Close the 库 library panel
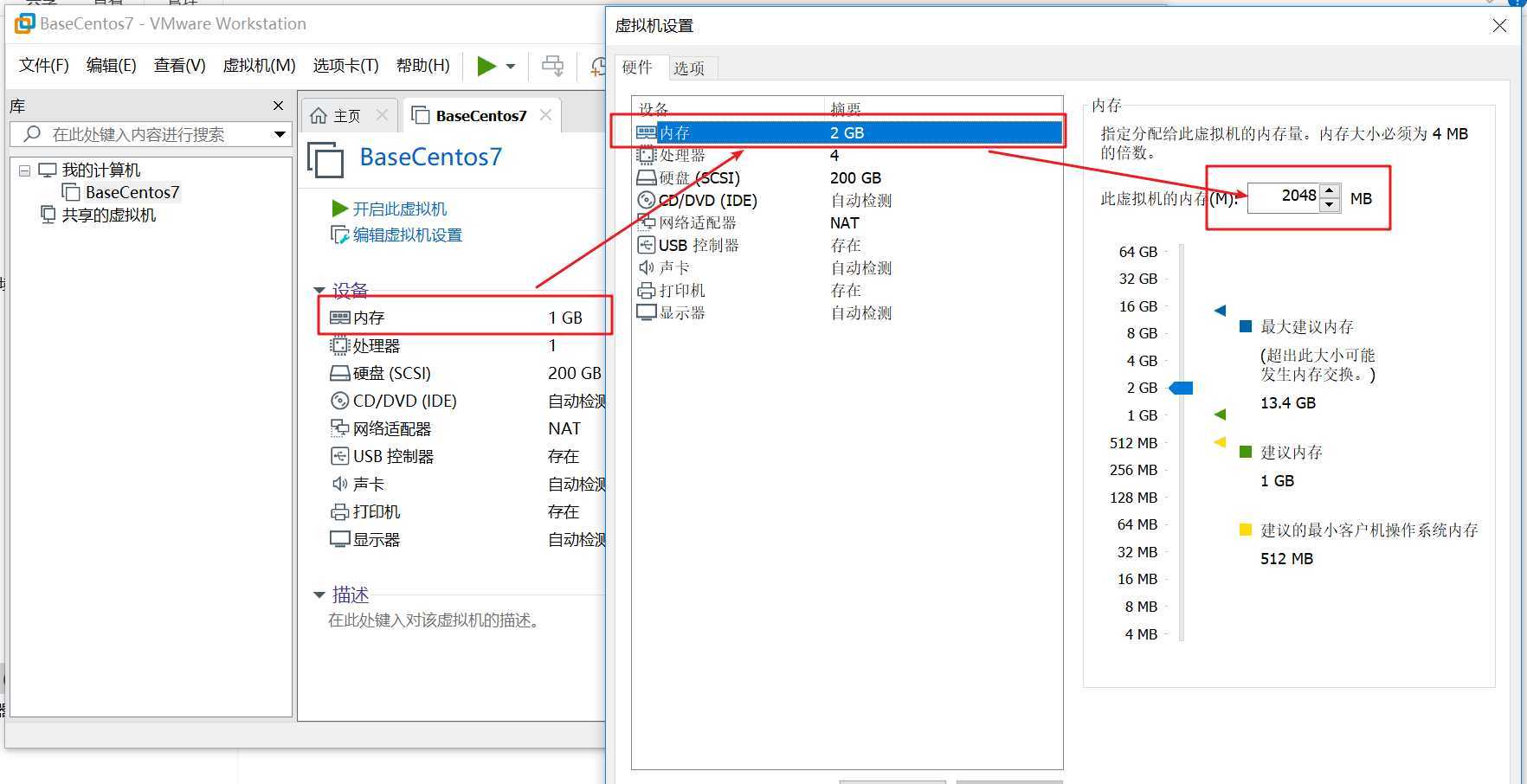The image size is (1527, 784). click(278, 106)
